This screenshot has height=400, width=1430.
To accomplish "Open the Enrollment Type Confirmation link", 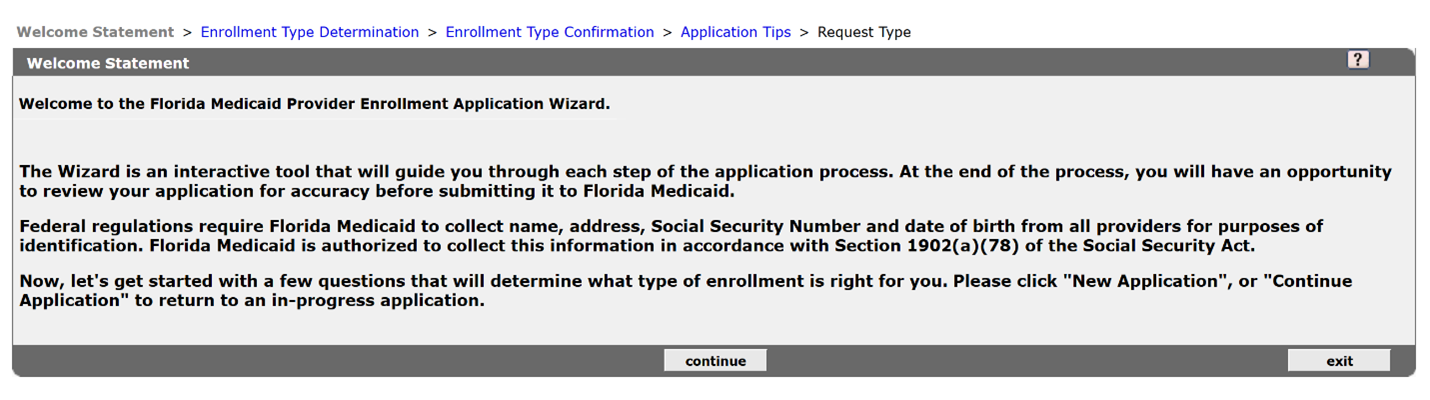I will [549, 32].
